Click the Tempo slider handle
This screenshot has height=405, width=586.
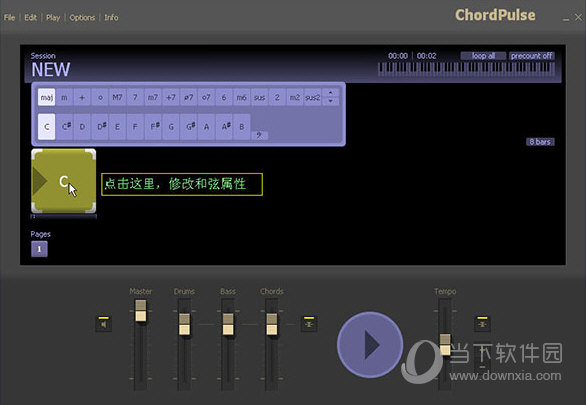[x=445, y=344]
